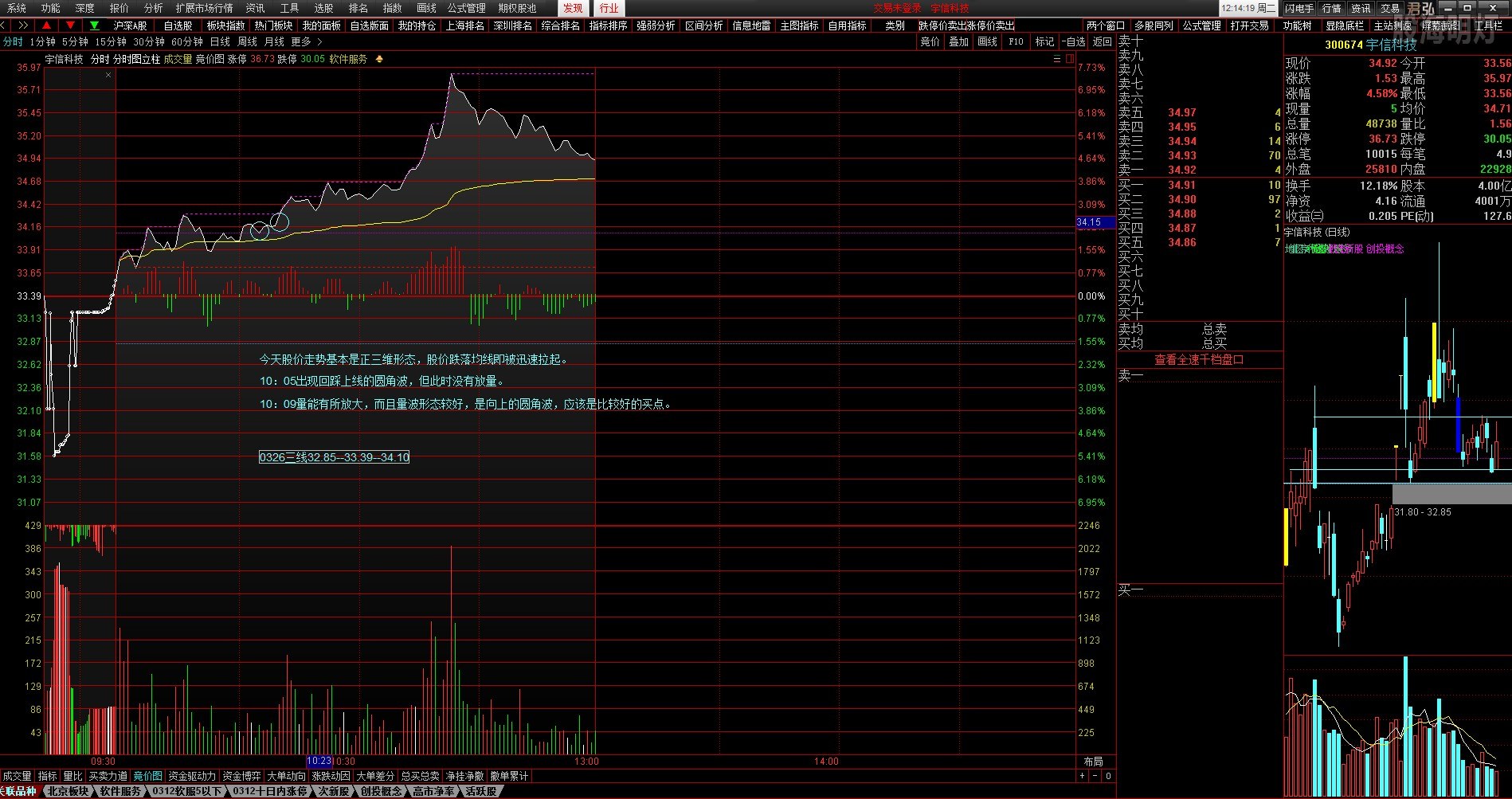Select 沪深A股 in toolbar
Screen dimensions: 1512x799
130,25
